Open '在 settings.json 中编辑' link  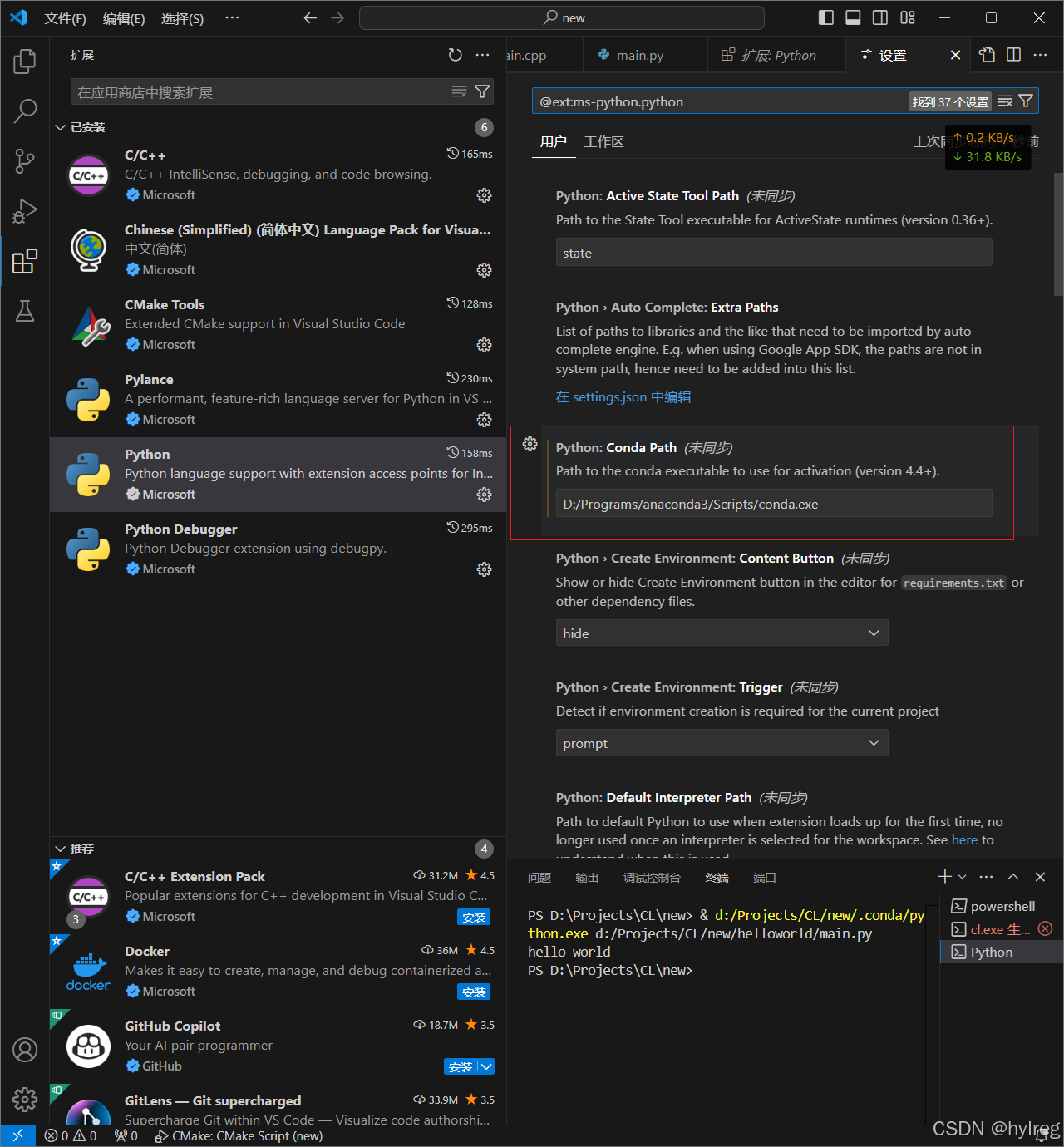coord(623,397)
